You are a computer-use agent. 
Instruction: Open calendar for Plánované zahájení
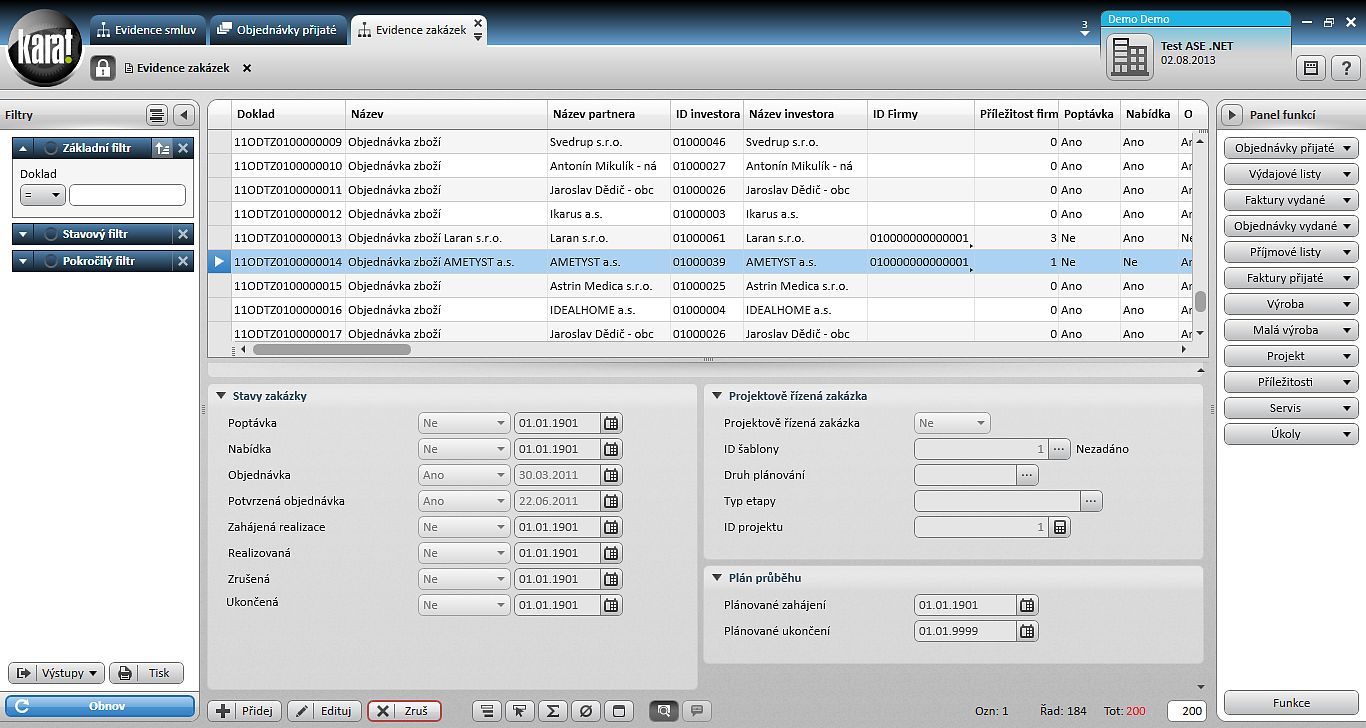pyautogui.click(x=1027, y=605)
